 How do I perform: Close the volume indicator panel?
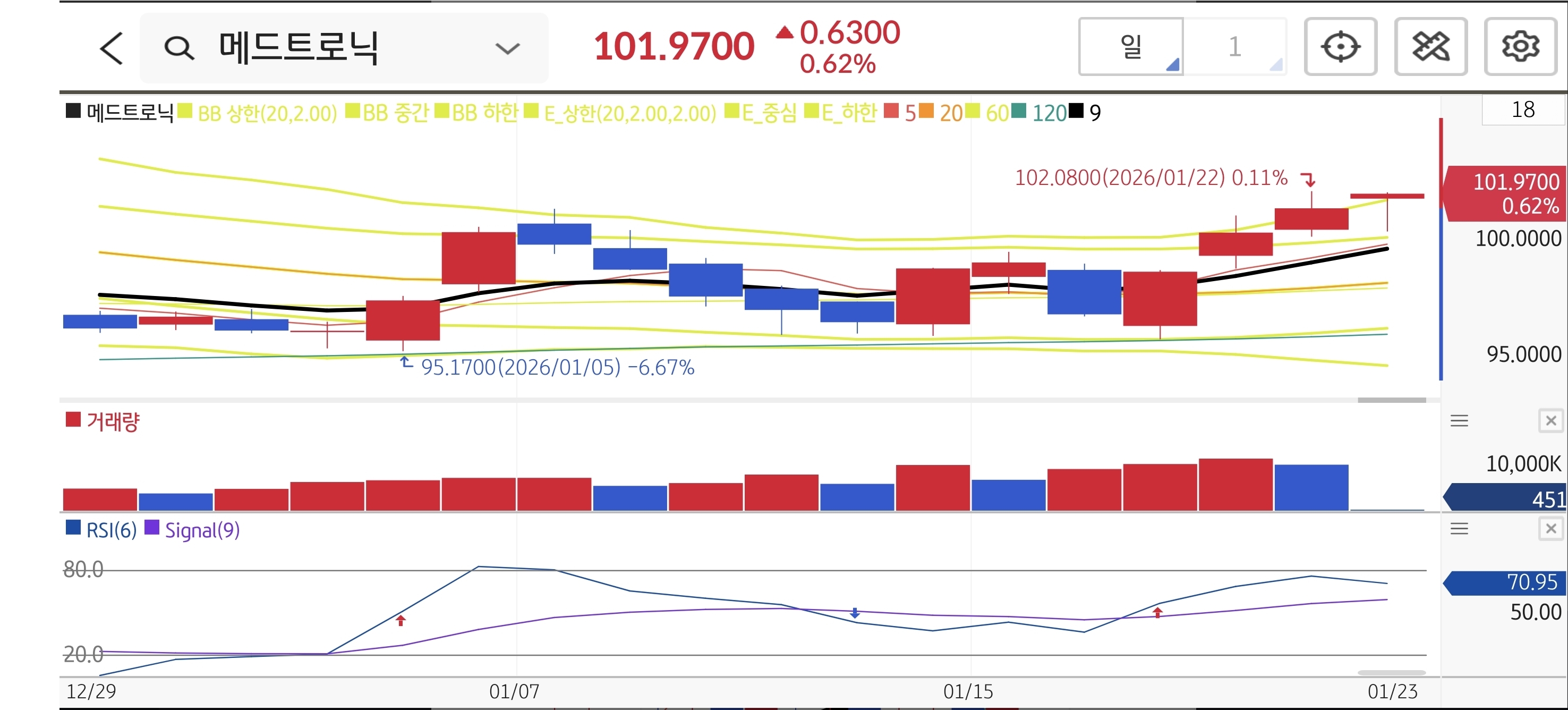1550,420
